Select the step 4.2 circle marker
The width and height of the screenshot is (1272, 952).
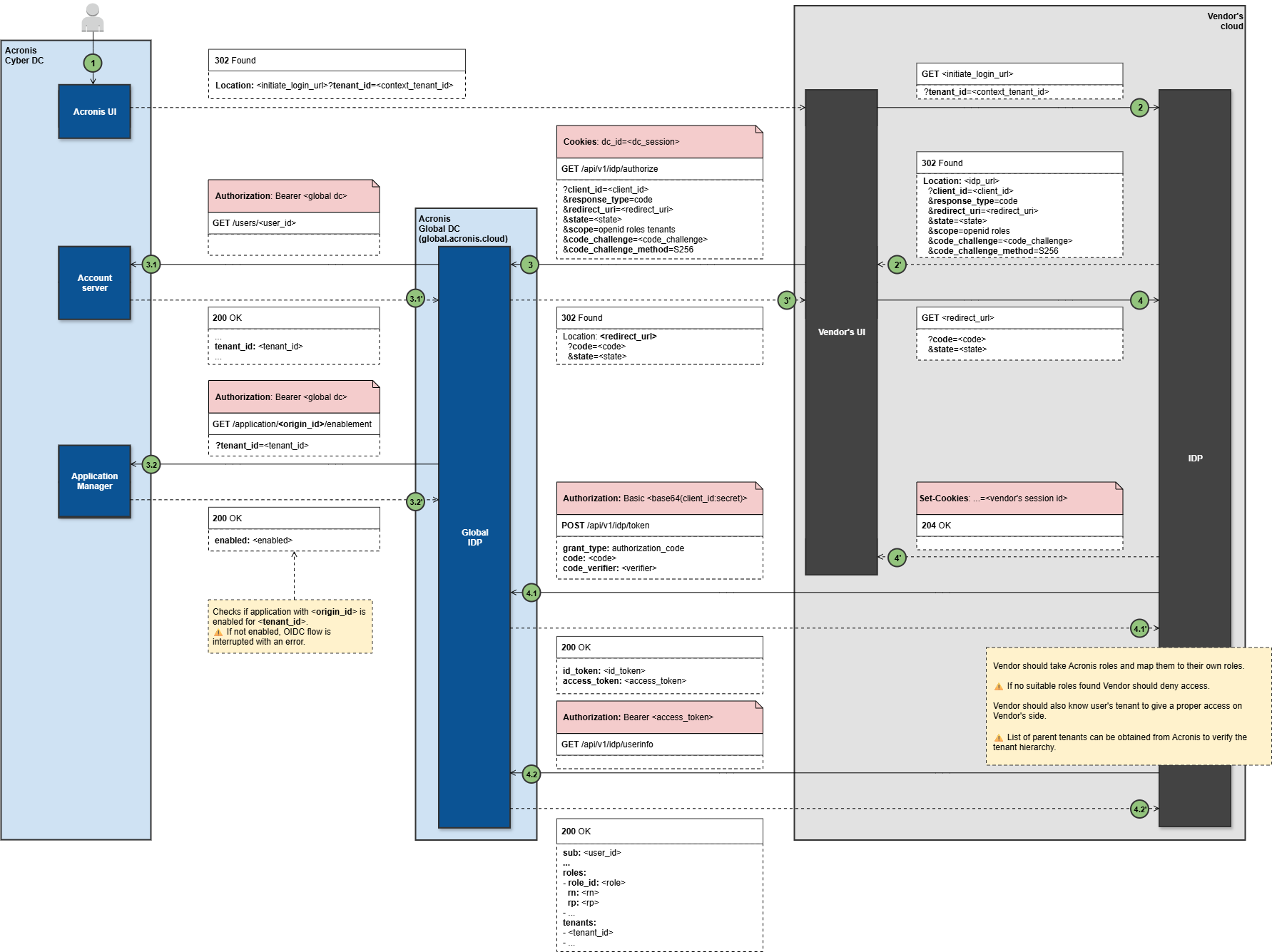point(531,774)
